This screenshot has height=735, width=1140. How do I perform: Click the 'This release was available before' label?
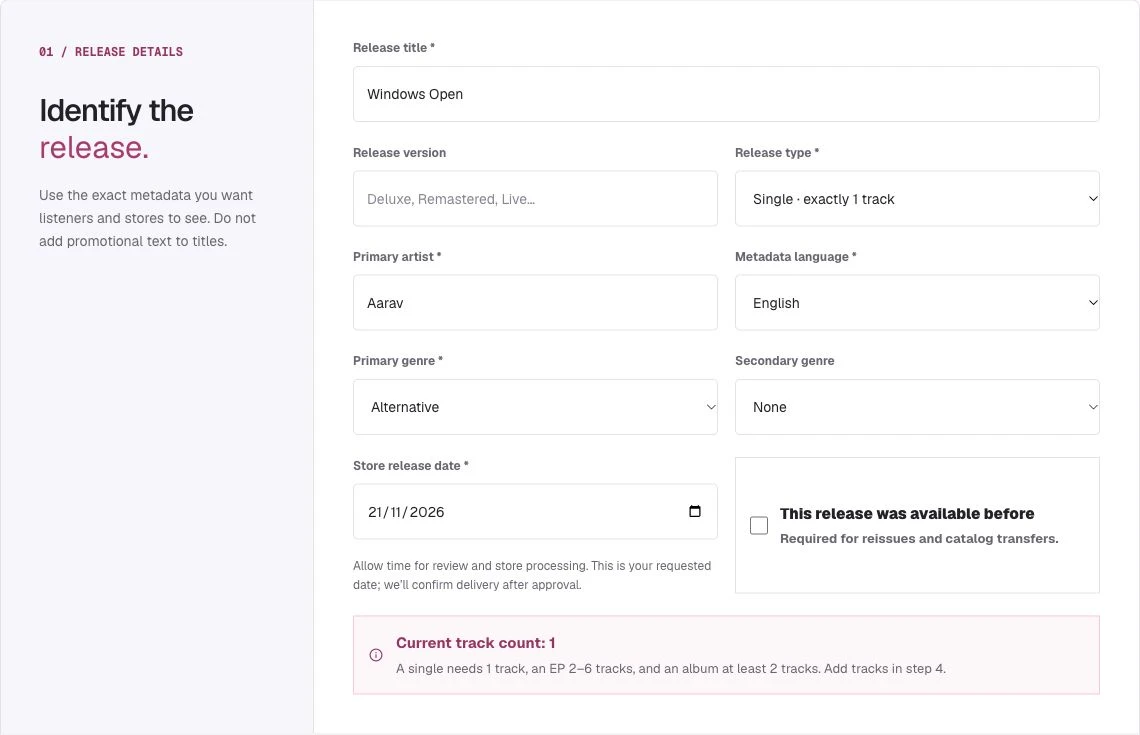(907, 513)
